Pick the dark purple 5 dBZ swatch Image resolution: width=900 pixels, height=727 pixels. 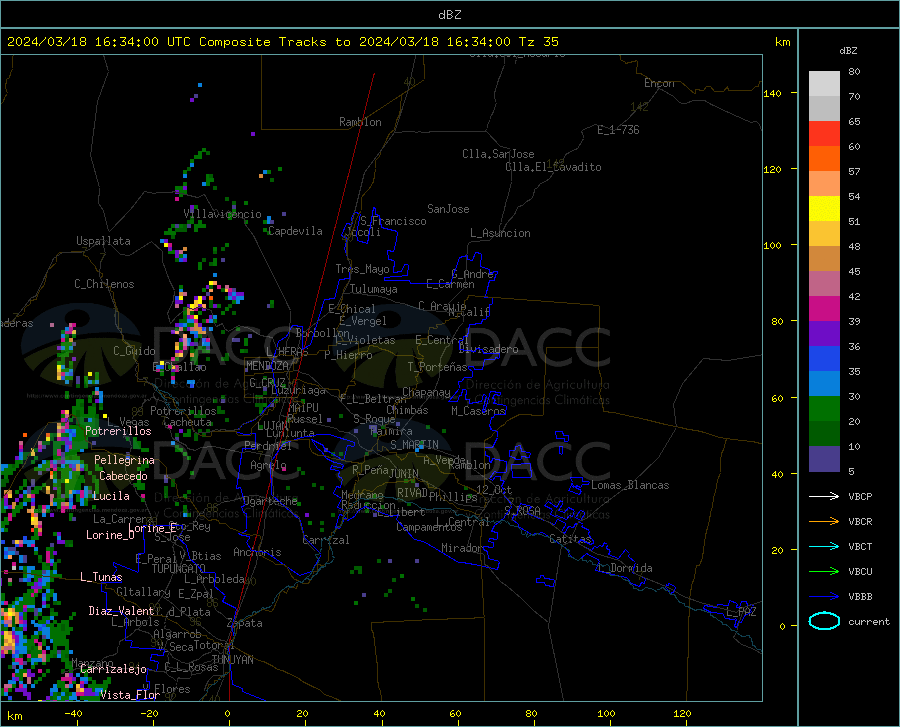[824, 458]
